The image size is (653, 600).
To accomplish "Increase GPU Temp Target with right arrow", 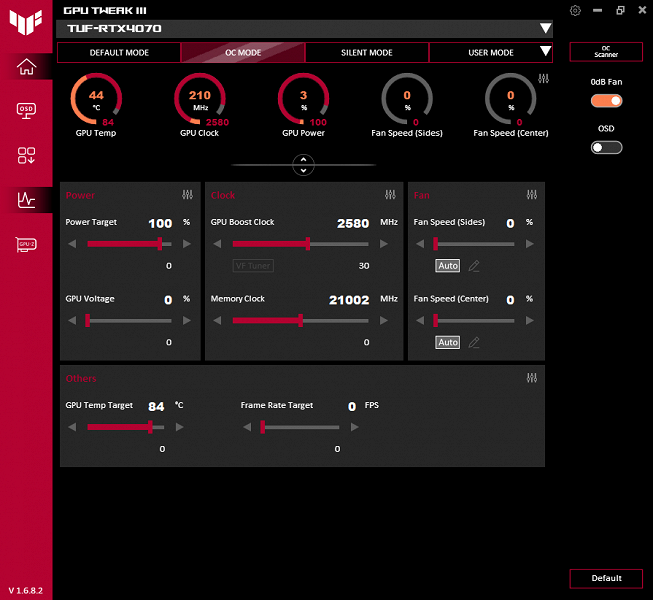I will (179, 427).
